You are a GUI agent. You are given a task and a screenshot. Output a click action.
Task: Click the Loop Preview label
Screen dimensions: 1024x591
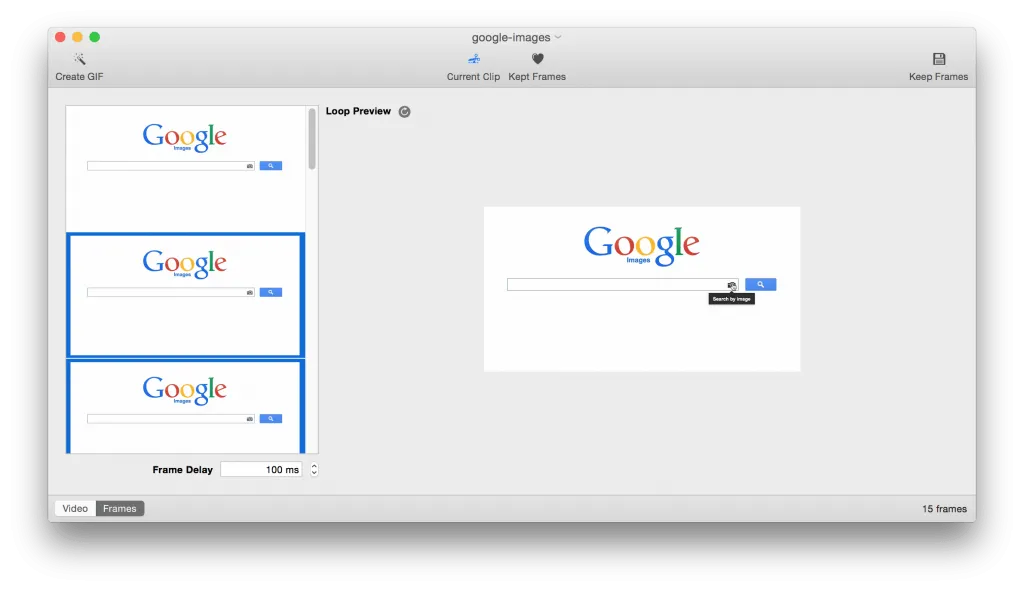tap(358, 111)
